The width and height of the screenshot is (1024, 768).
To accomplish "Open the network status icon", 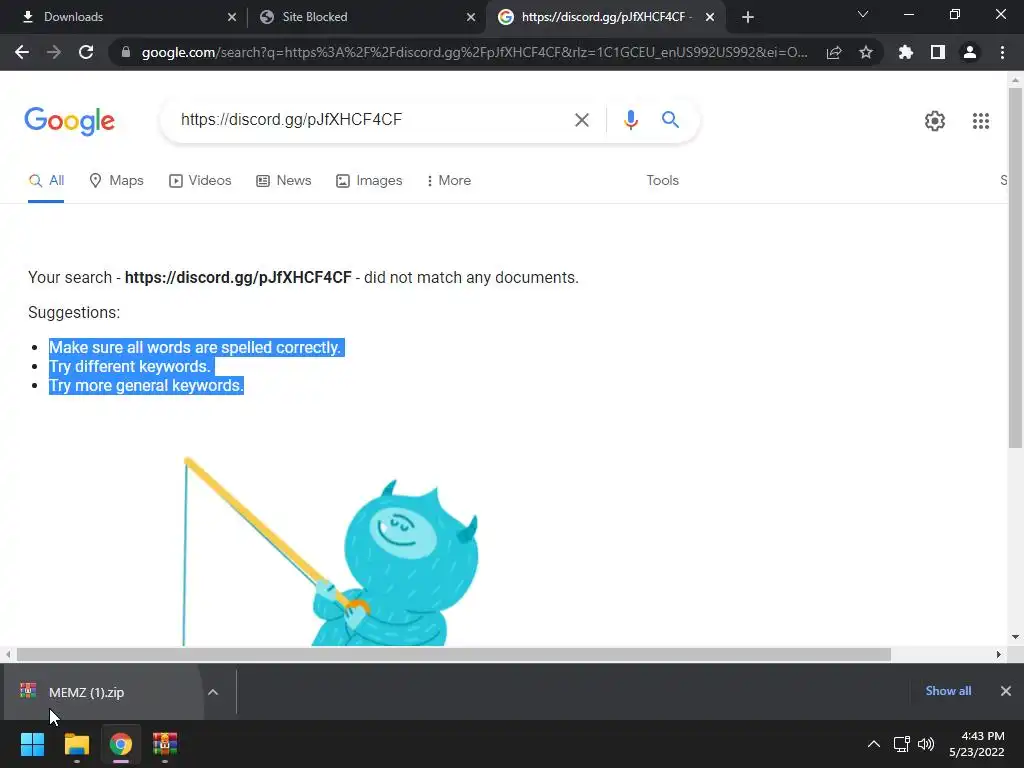I will [901, 744].
